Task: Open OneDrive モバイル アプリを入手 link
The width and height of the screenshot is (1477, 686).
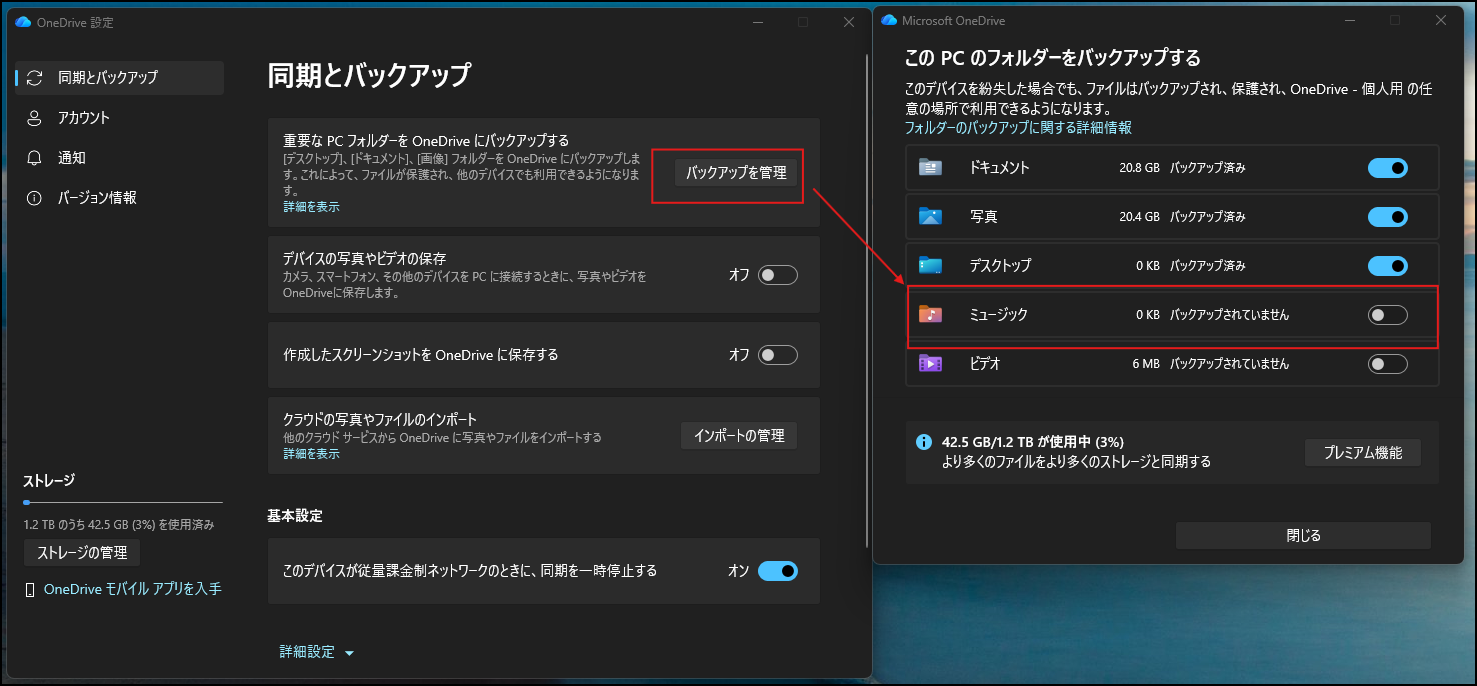Action: coord(133,590)
